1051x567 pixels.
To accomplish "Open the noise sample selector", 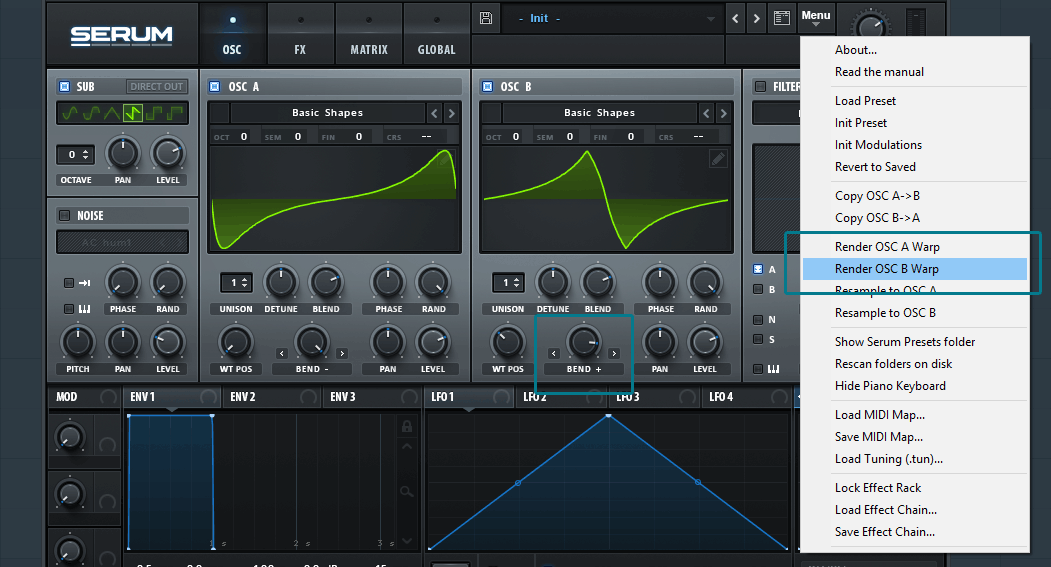I will coord(123,242).
